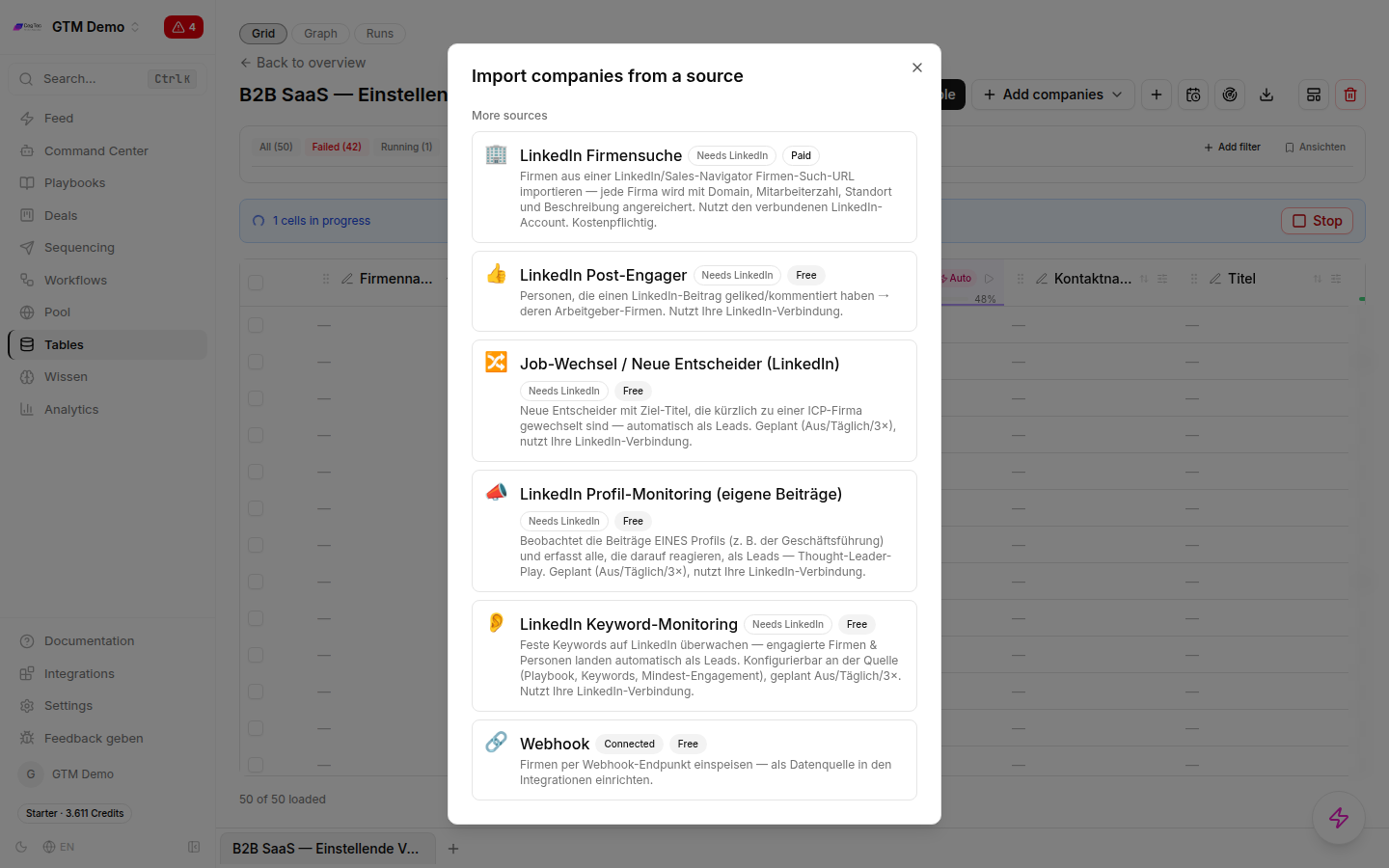The height and width of the screenshot is (868, 1389).
Task: Open Feed in the sidebar
Action: 107,119
